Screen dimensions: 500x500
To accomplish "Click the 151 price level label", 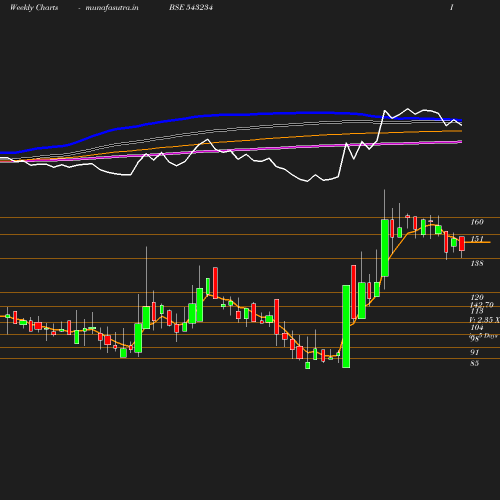I will pyautogui.click(x=477, y=239).
